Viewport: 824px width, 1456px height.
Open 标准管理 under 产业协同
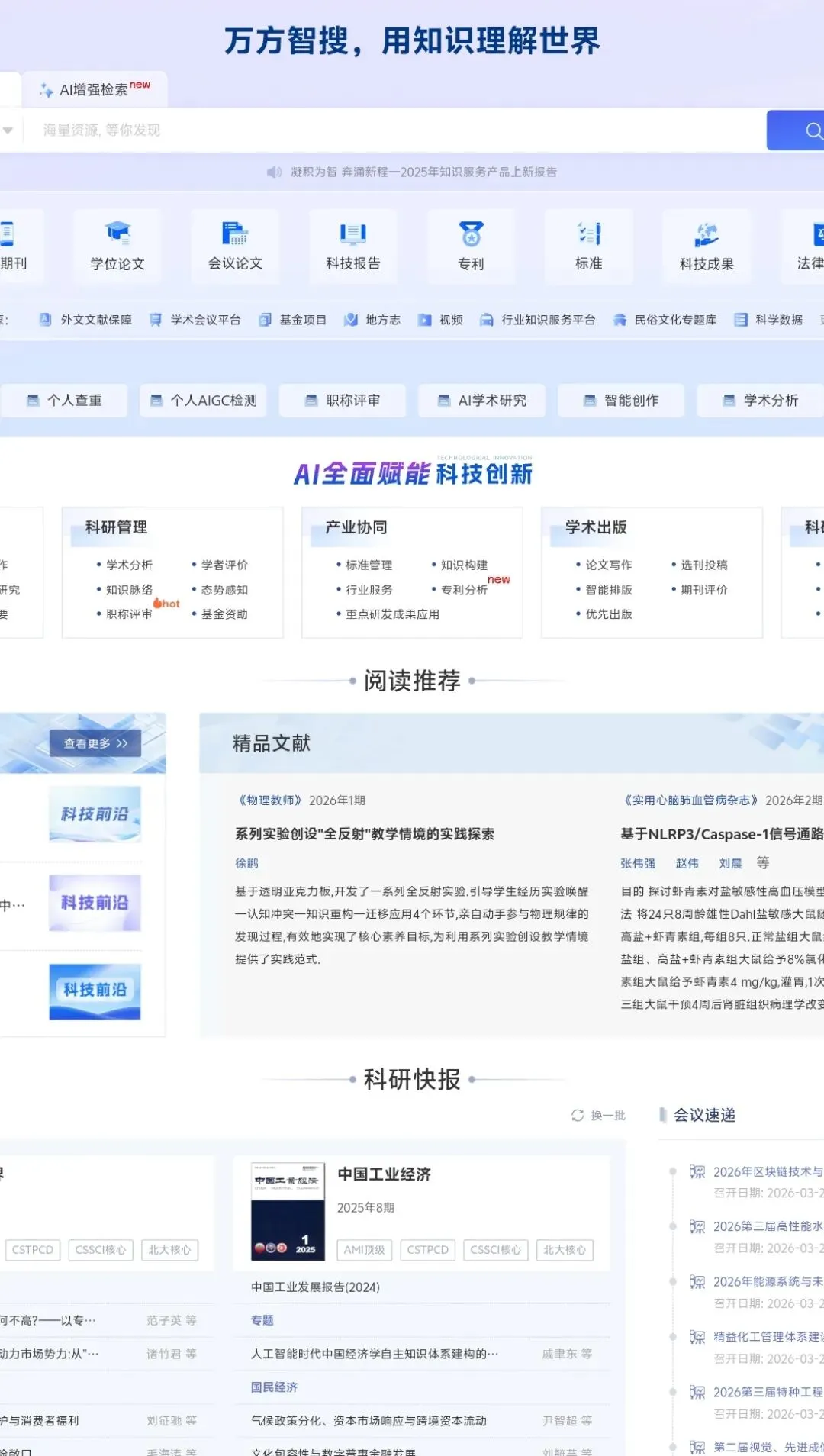[x=369, y=565]
